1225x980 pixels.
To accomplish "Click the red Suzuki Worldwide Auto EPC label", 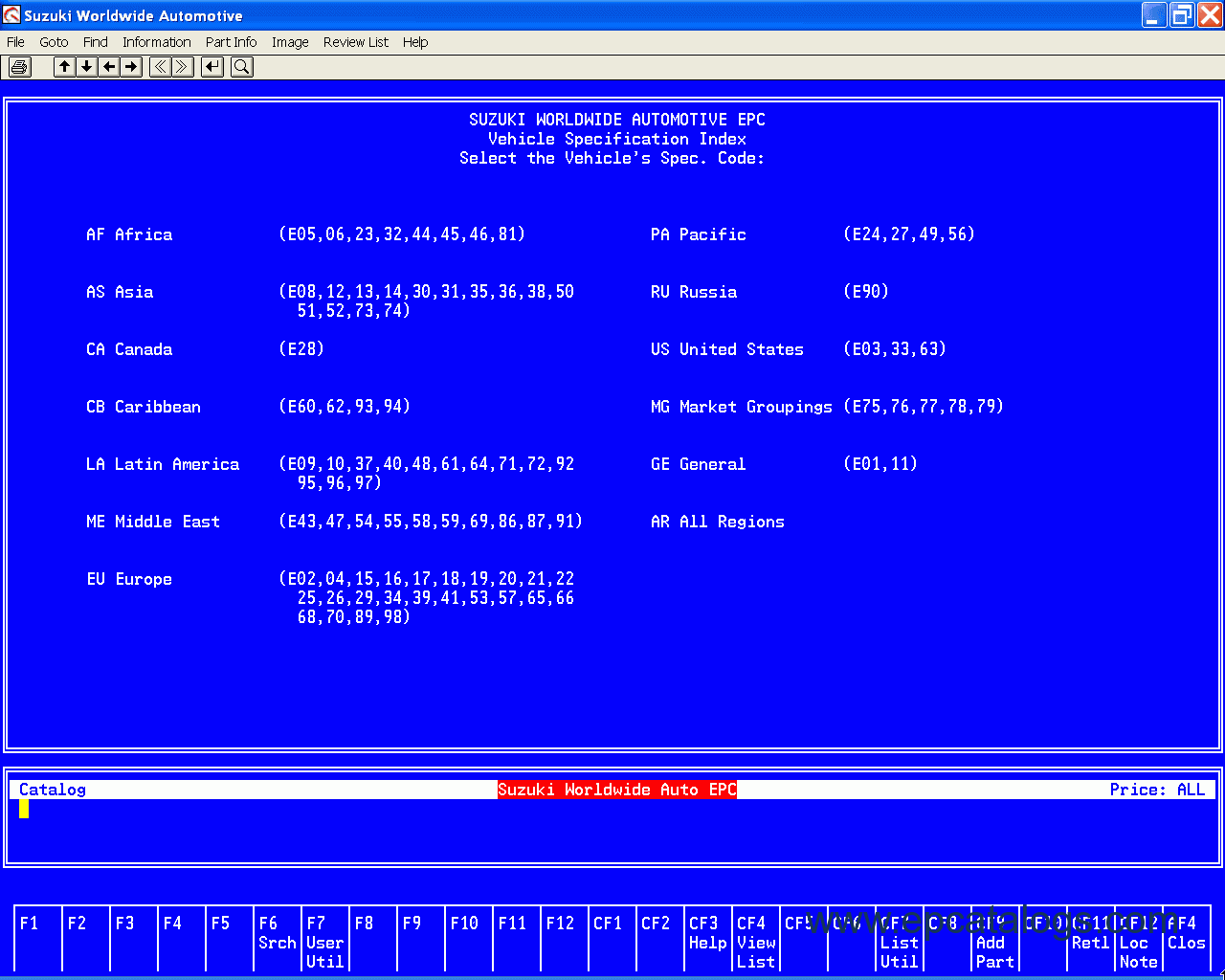I will click(x=617, y=790).
